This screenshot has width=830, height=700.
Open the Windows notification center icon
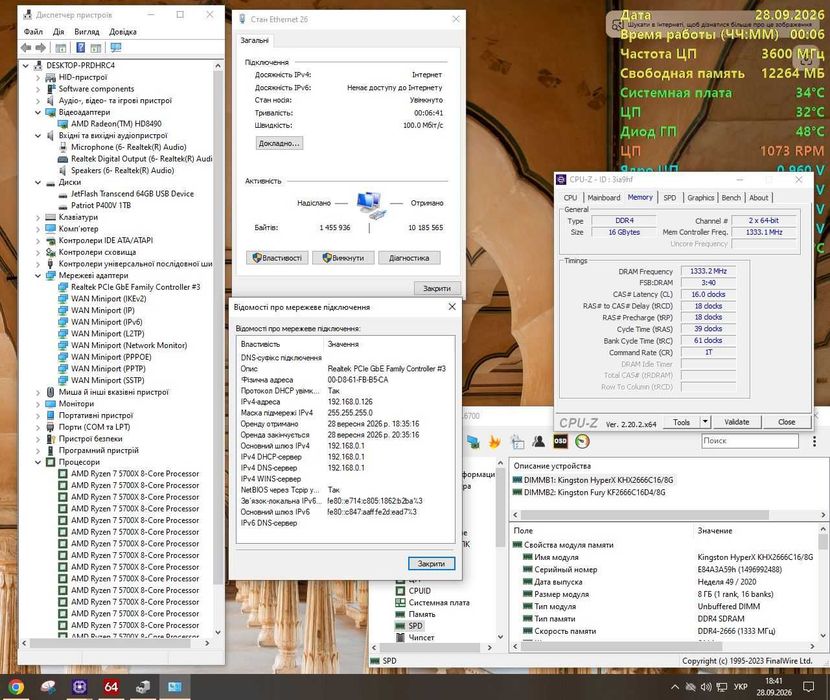[808, 687]
